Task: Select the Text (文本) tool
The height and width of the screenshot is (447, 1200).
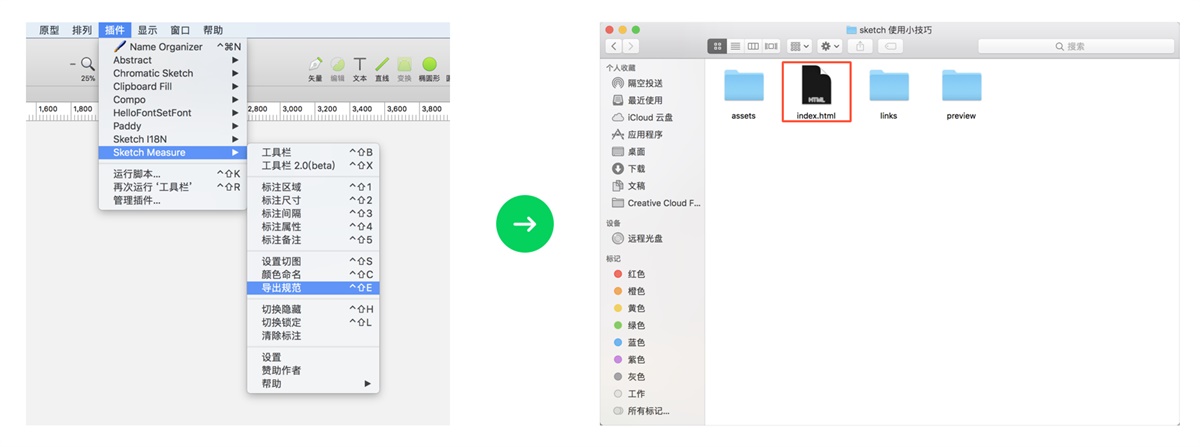Action: (360, 65)
